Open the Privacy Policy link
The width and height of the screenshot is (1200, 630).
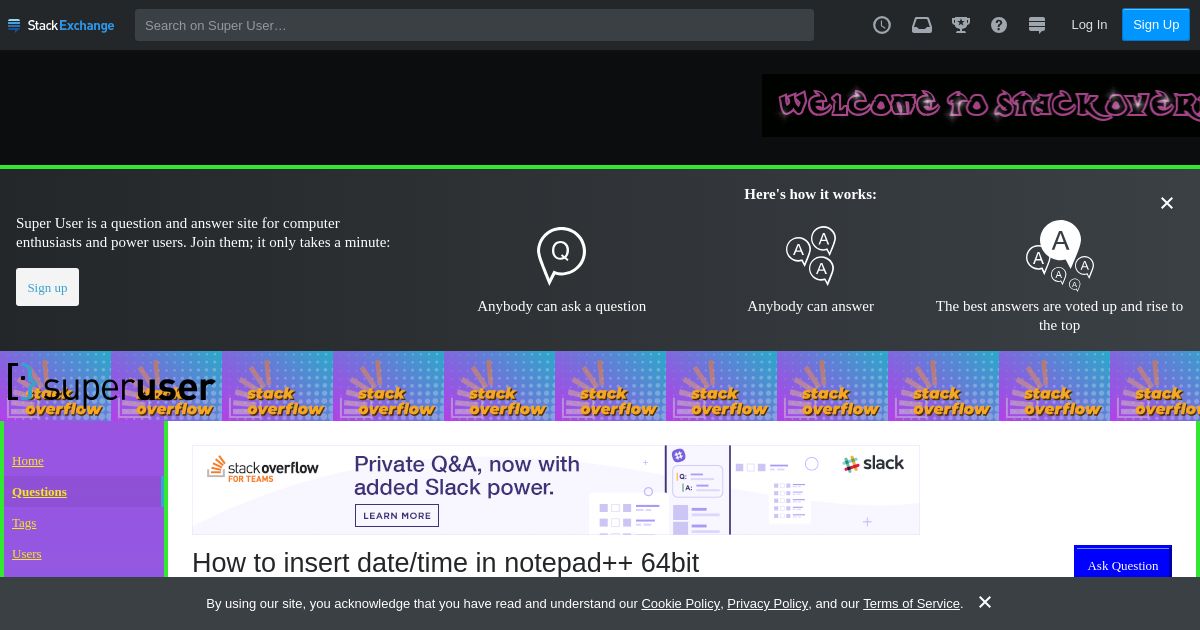[x=767, y=603]
